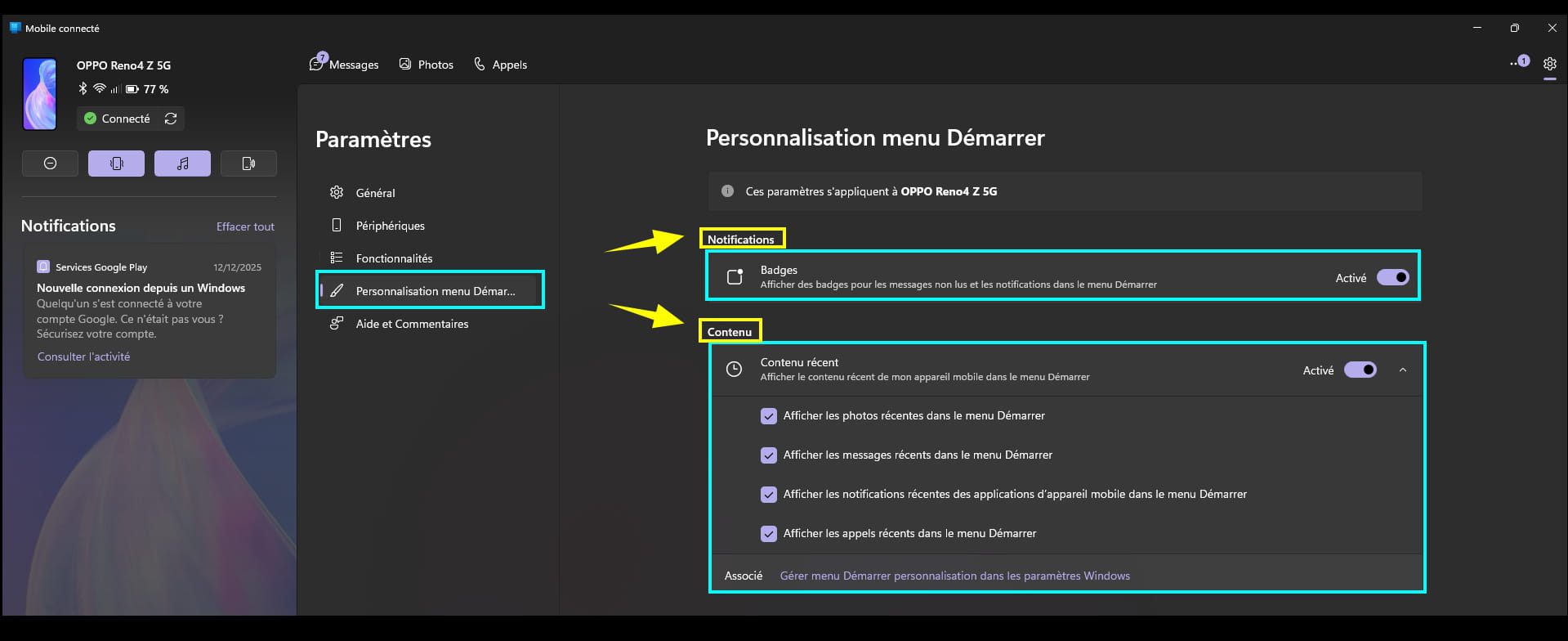The image size is (1568, 641).
Task: Collapse the Contenu récent section chevron
Action: coord(1402,370)
